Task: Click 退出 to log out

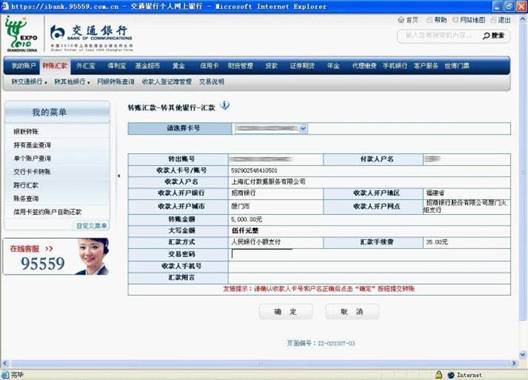Action: tap(501, 20)
